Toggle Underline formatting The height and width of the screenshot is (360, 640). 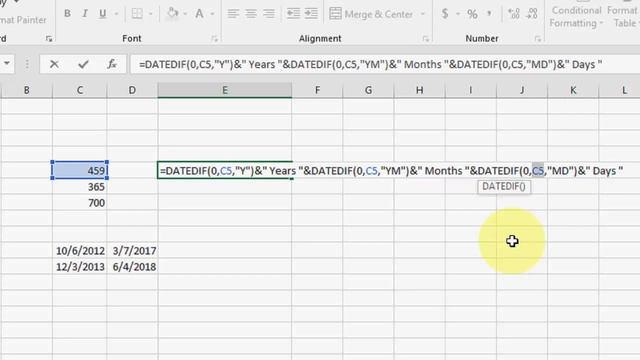click(x=102, y=14)
